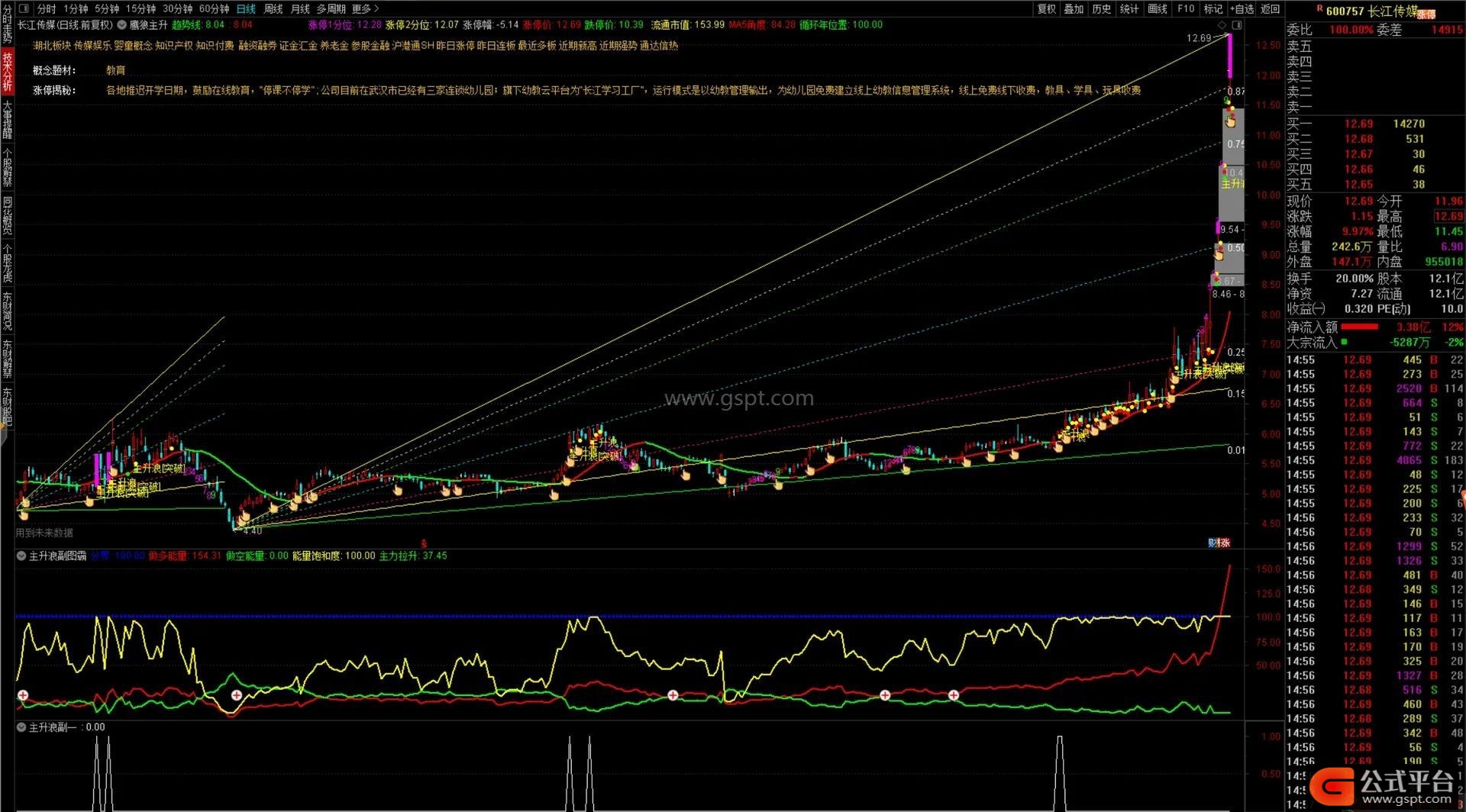Click the 财 marker at chart bottom right

1213,543
